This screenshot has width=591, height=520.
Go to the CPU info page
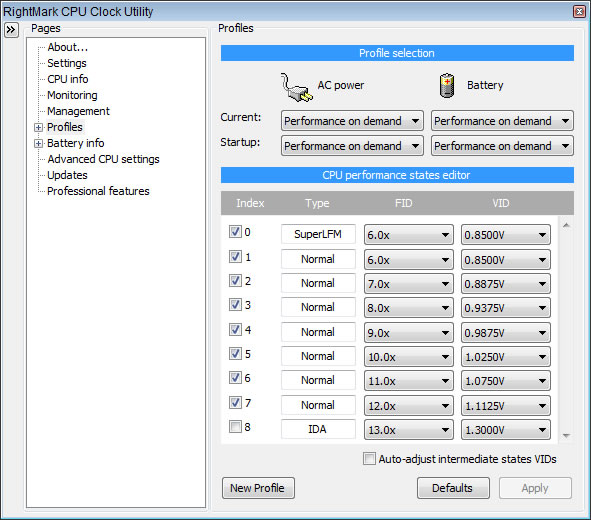[x=67, y=79]
